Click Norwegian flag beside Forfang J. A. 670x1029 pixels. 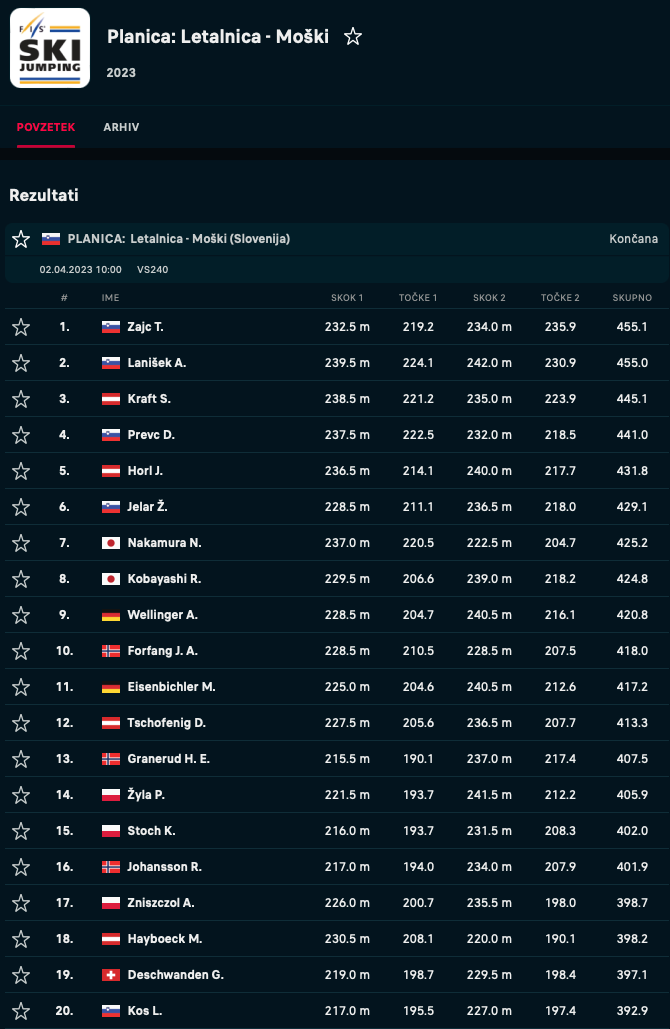111,652
